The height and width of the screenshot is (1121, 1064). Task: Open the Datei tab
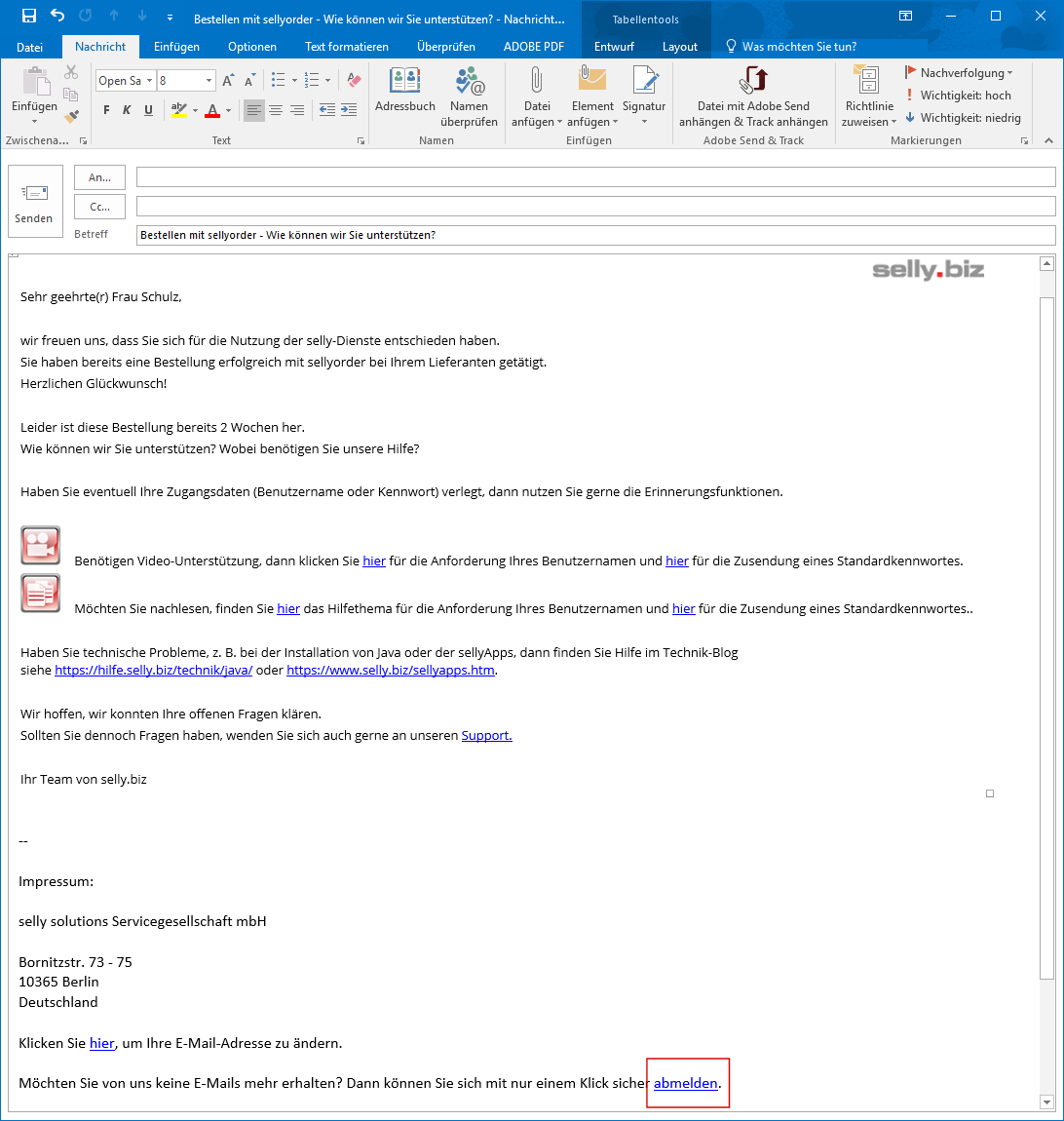point(29,47)
